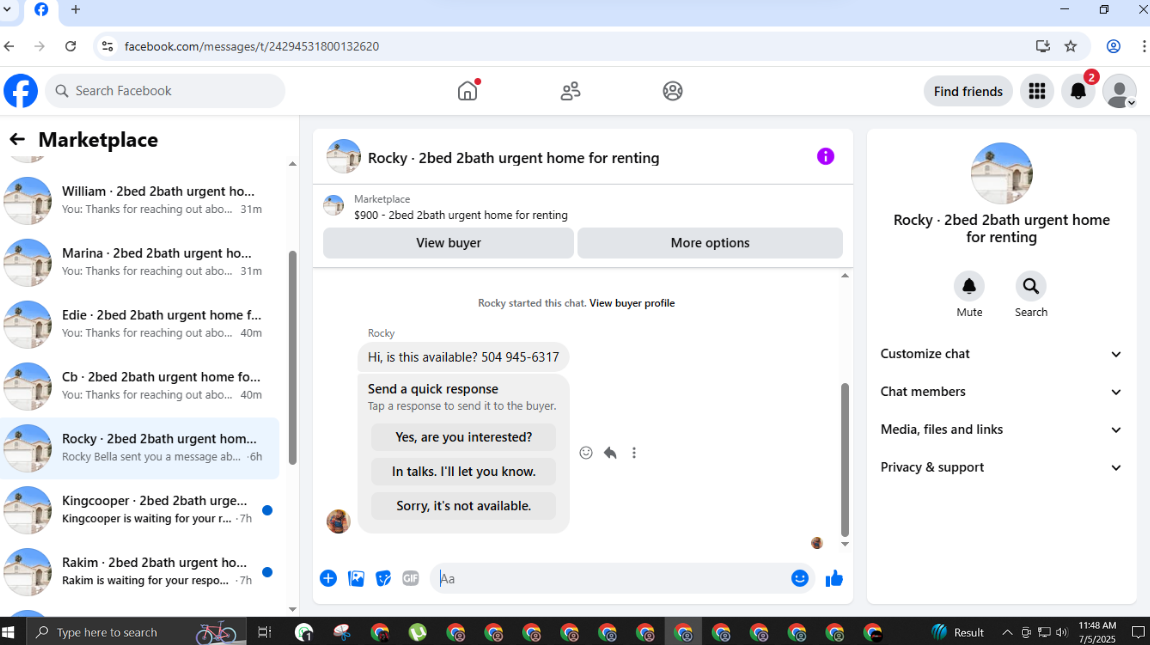Send 'In talks. I'll let you know.' response
Screen dimensions: 1150x645
click(464, 472)
